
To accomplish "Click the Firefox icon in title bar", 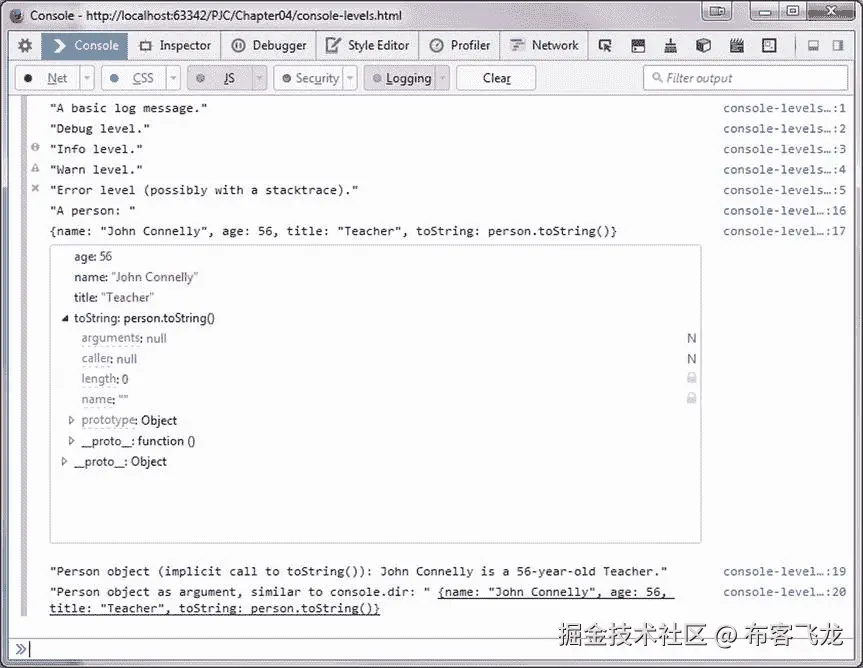I will (x=17, y=15).
